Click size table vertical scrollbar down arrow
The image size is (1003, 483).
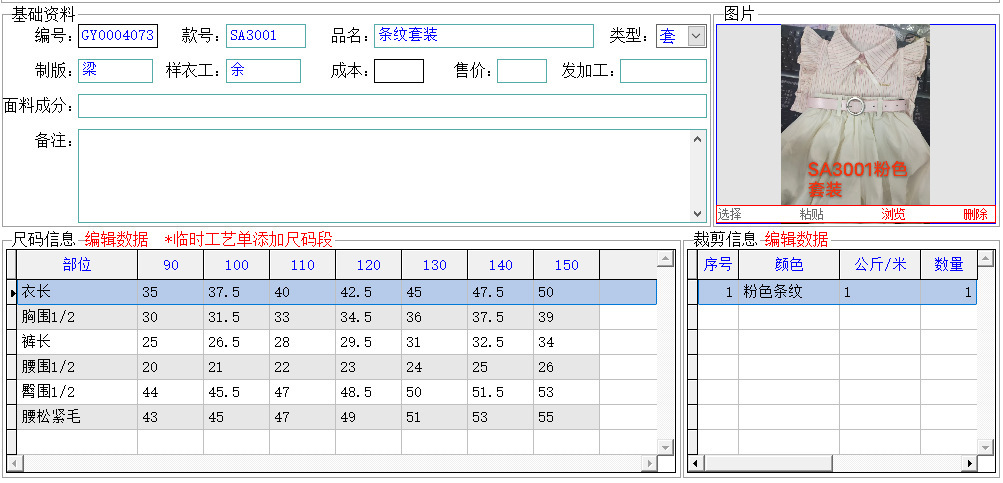[x=666, y=447]
